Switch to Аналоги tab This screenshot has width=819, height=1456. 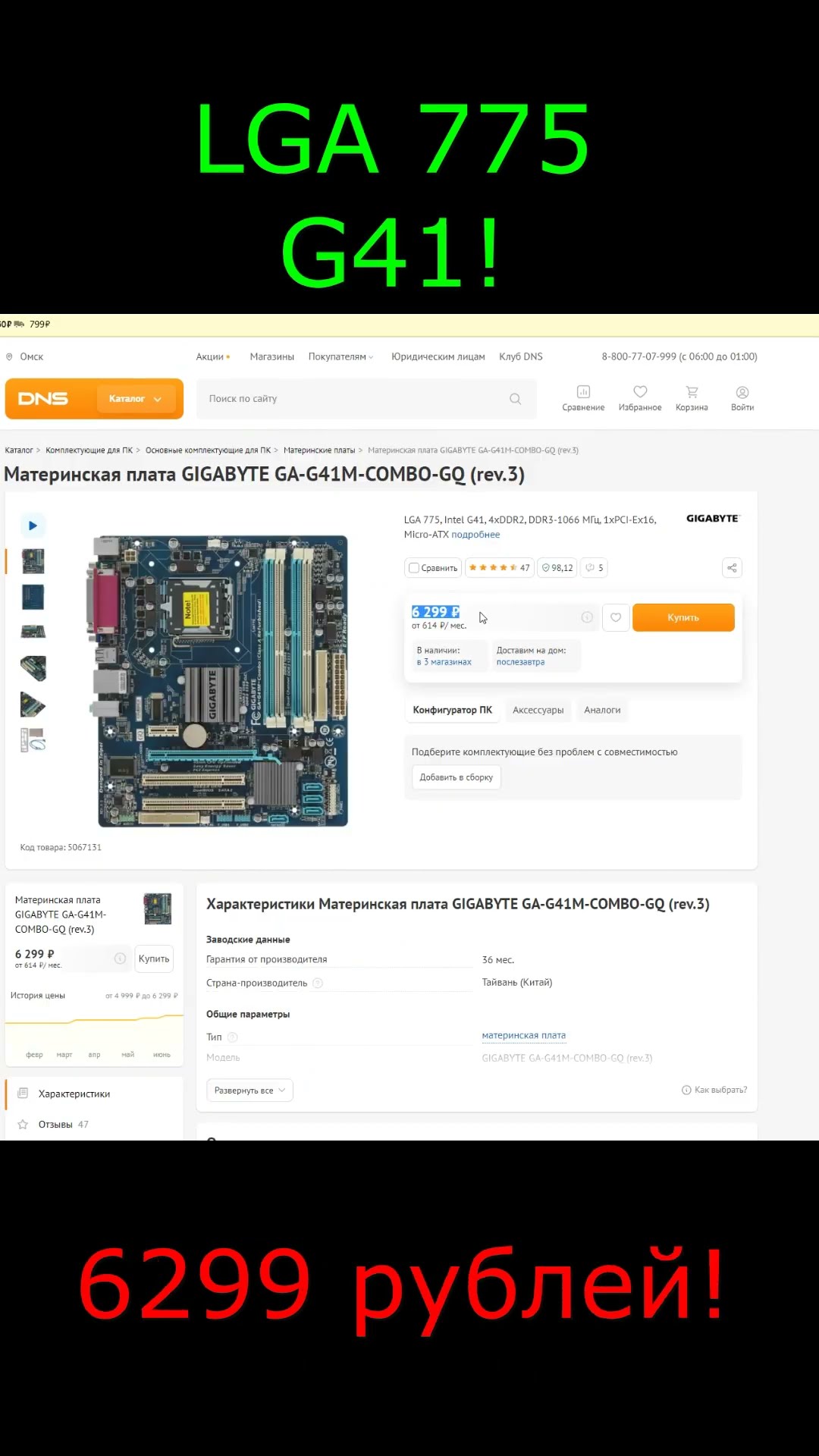coord(602,711)
